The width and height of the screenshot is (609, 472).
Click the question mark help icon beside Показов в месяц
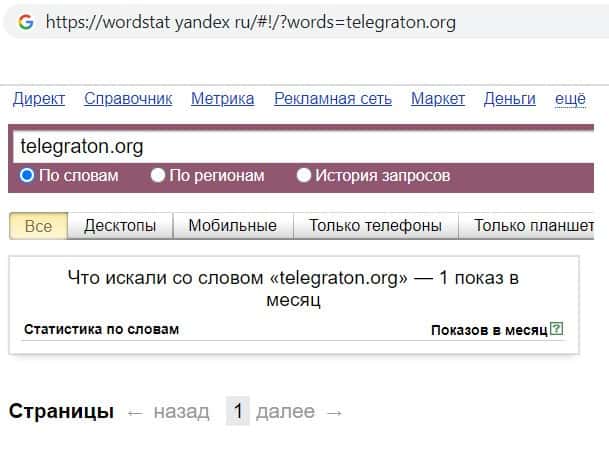tap(557, 329)
